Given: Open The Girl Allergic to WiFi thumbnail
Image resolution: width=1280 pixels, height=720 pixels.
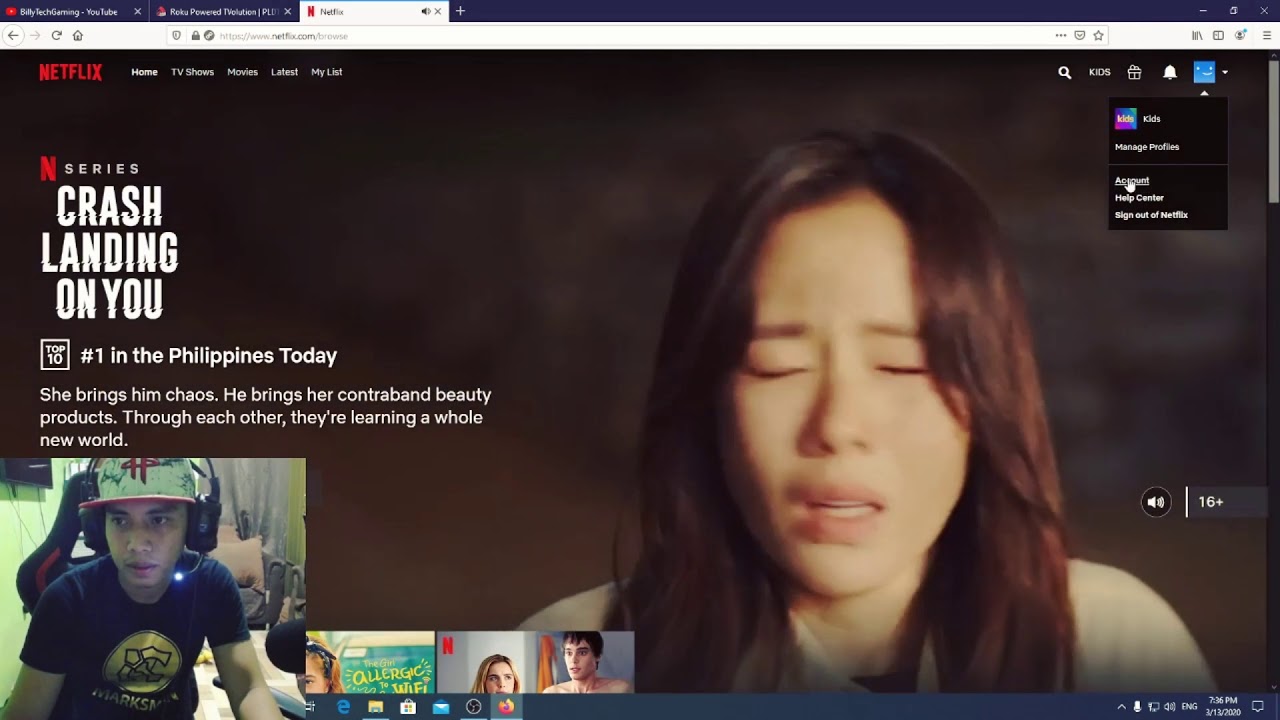Looking at the screenshot, I should click(370, 662).
